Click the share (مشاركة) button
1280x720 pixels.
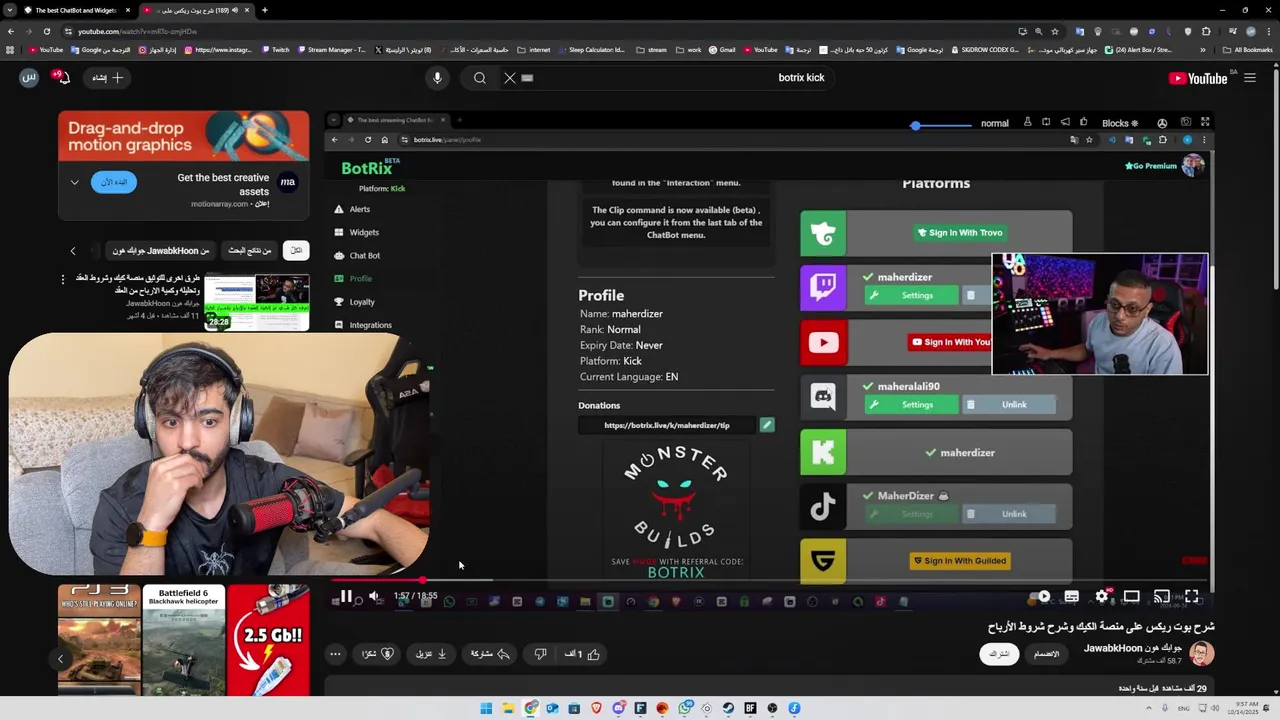pos(490,654)
